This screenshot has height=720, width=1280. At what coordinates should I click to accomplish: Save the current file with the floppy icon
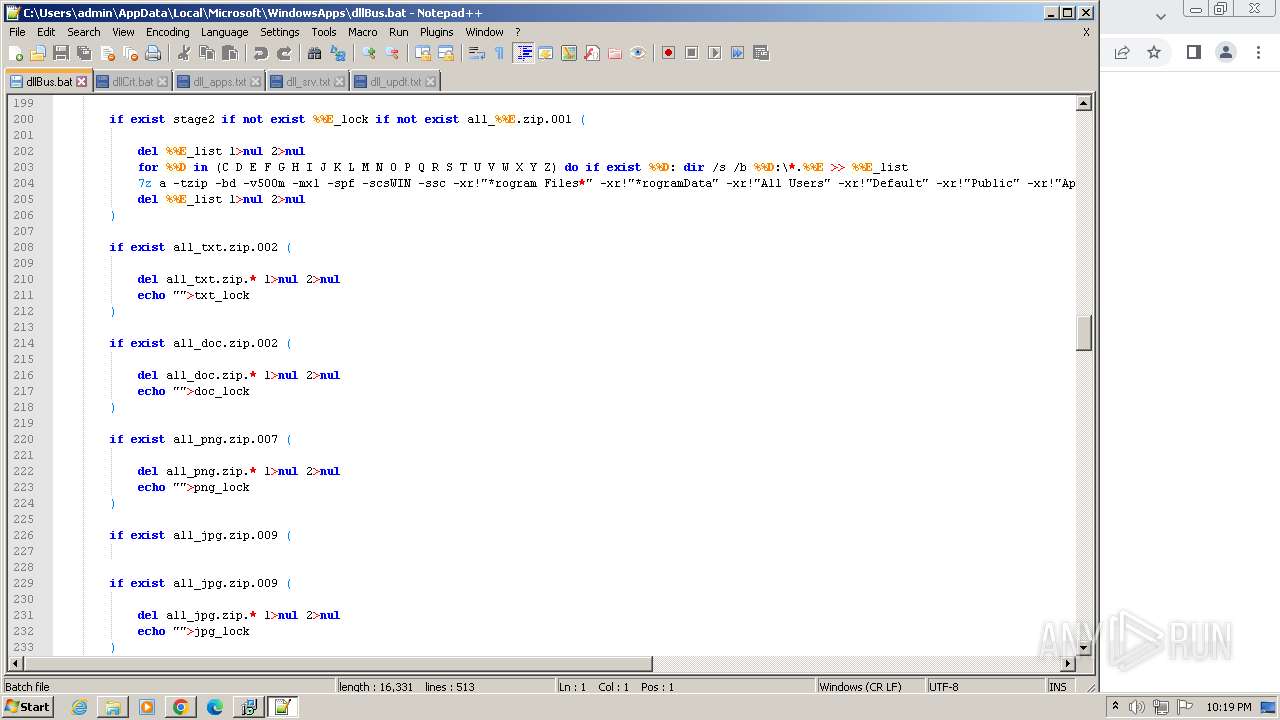61,53
